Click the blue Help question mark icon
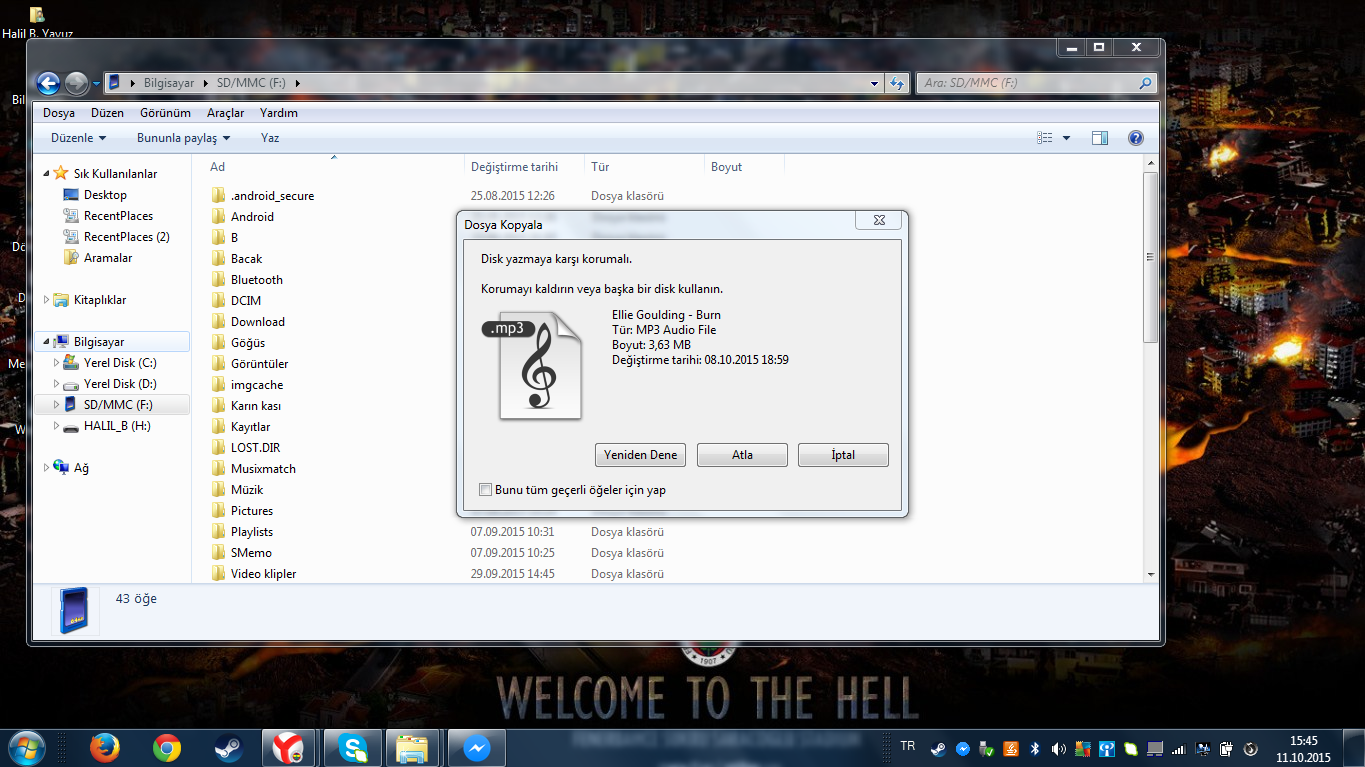Screen dimensions: 1365x767 coord(1135,138)
